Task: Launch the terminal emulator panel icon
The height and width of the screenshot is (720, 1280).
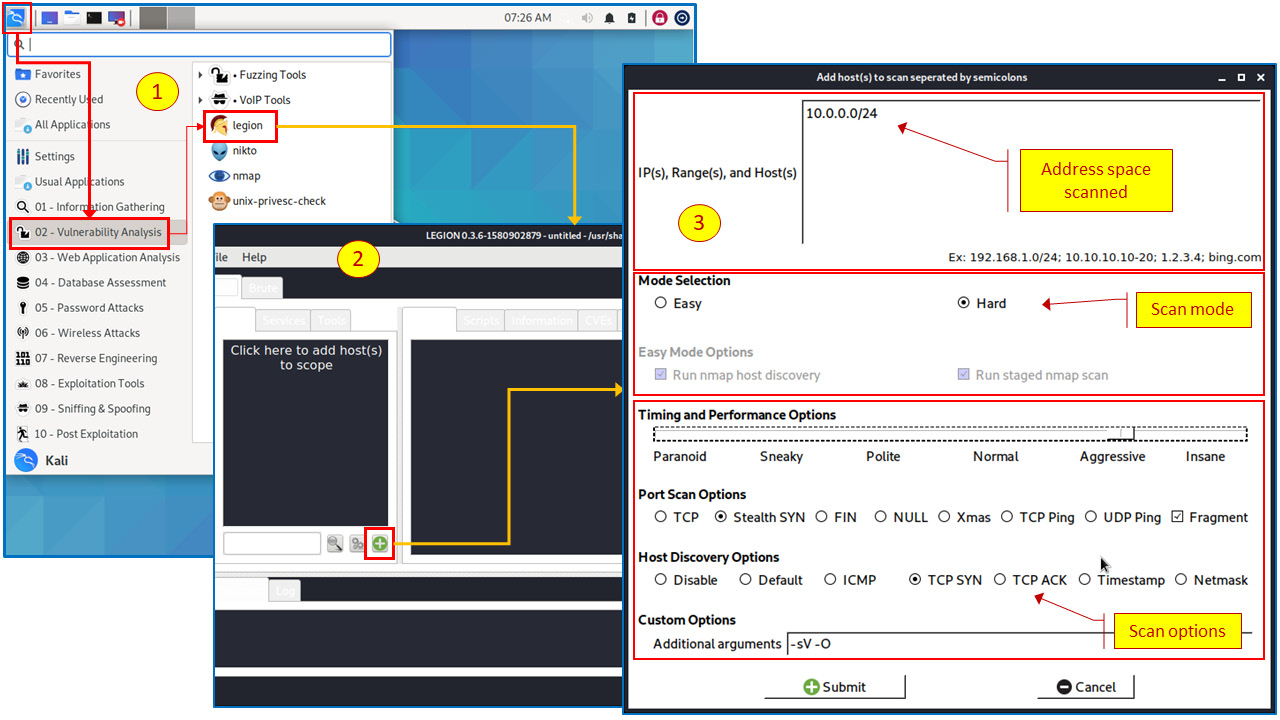Action: [x=94, y=17]
